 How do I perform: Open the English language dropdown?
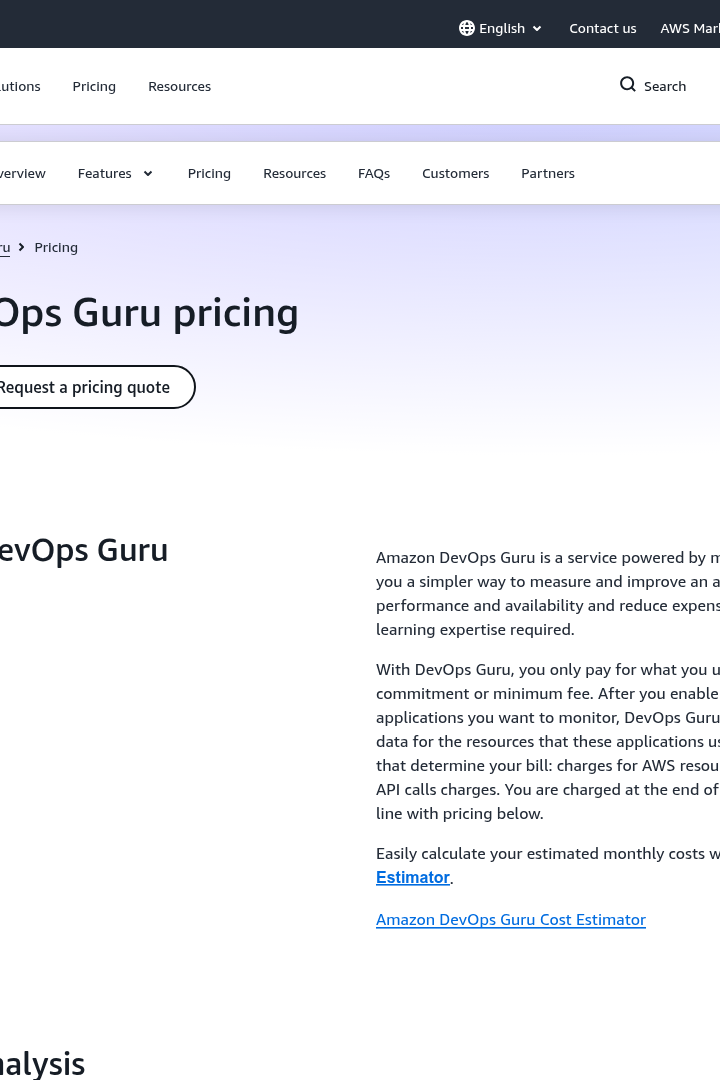501,28
